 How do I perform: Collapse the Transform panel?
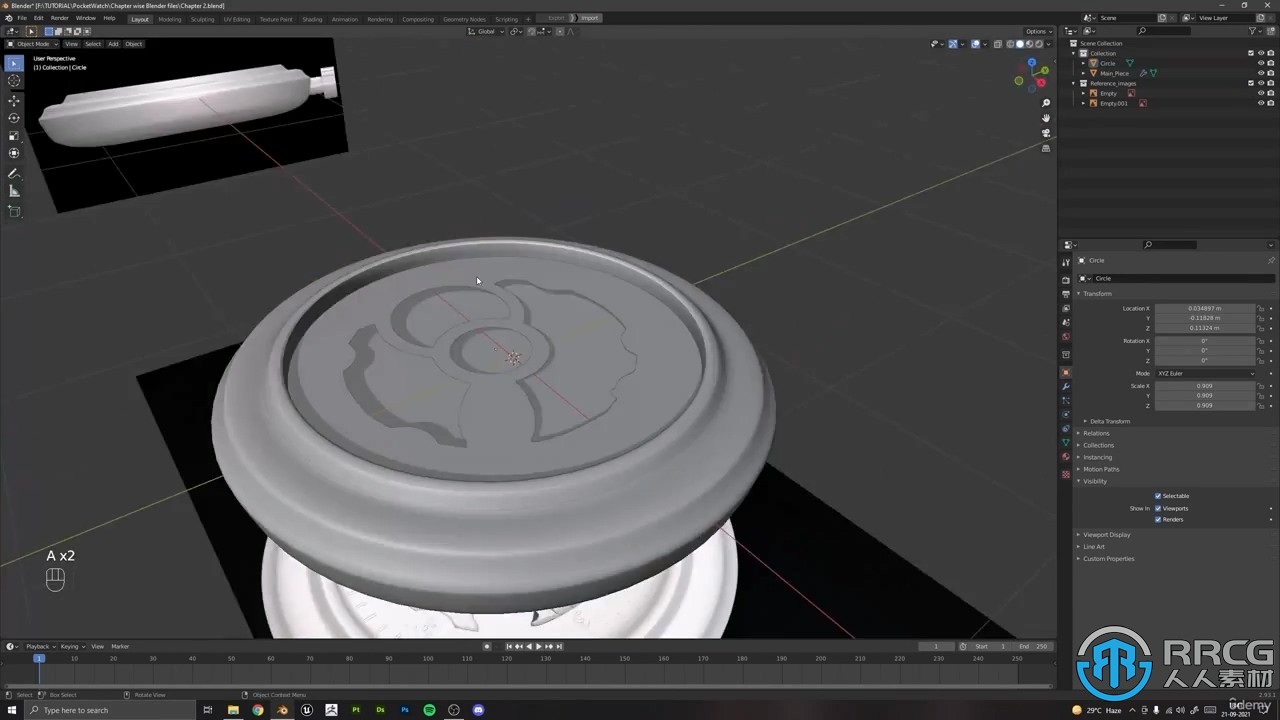(x=1097, y=293)
